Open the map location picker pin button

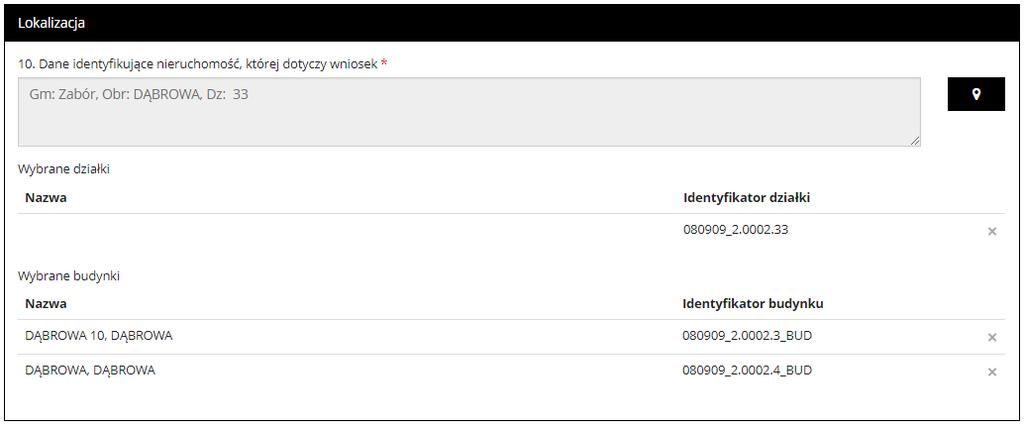[x=976, y=94]
